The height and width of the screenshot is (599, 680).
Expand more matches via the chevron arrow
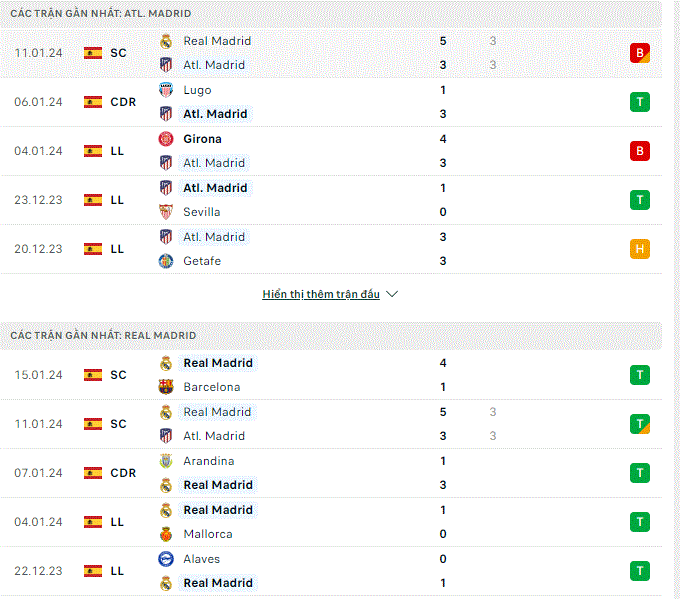click(x=392, y=294)
